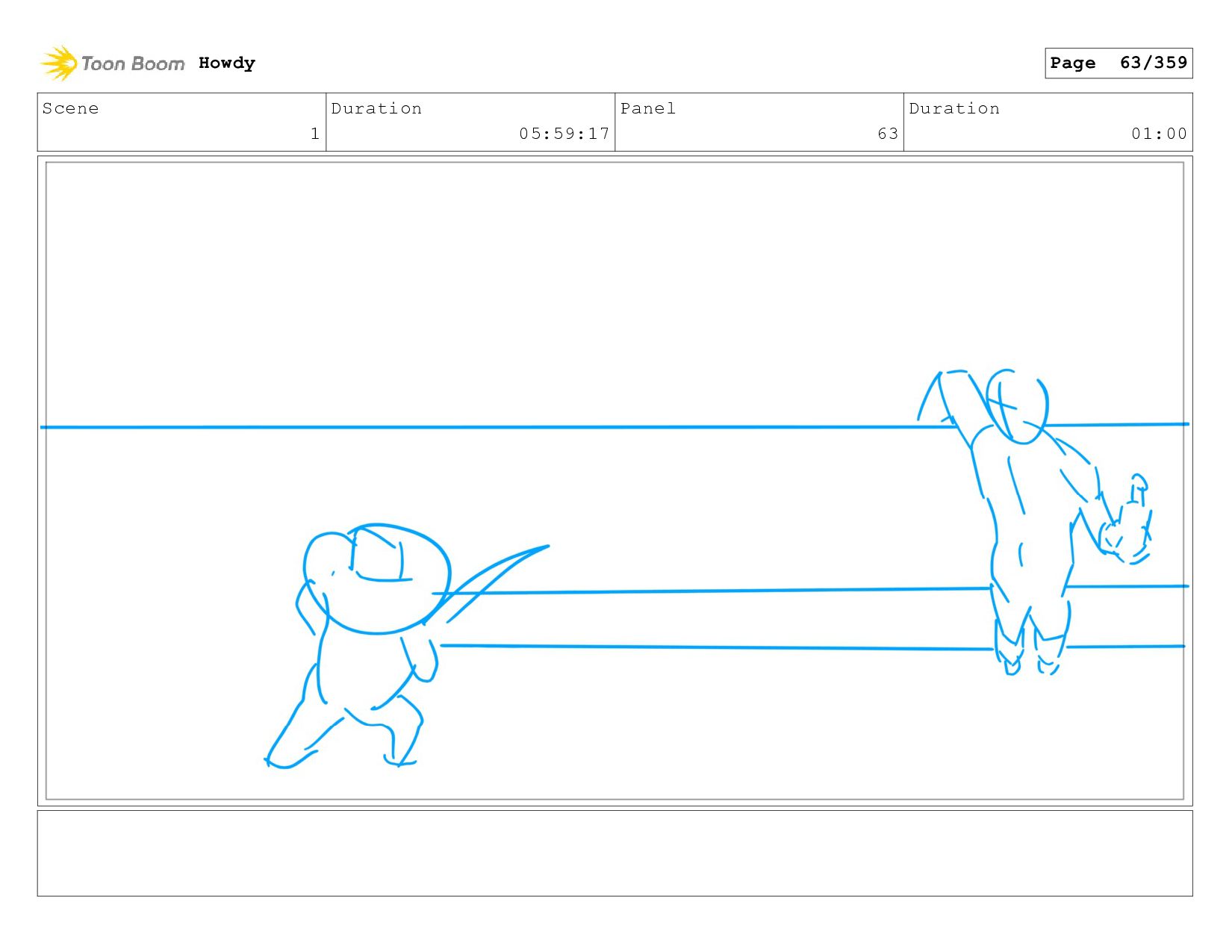Screen dimensions: 1232x952
Task: Click the 'Page 63/359' box
Action: click(x=1119, y=63)
